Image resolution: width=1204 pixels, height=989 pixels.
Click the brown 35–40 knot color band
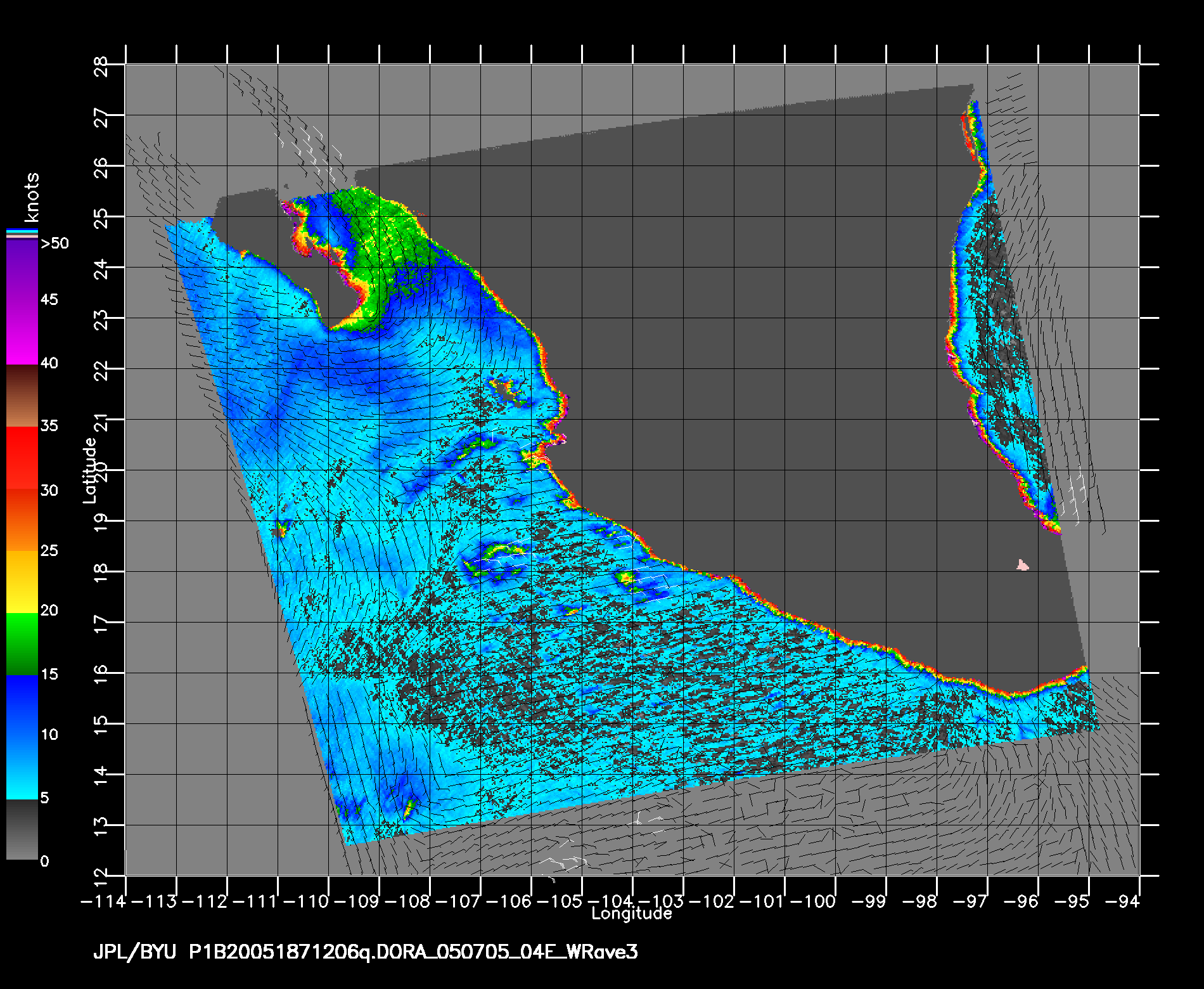22,396
